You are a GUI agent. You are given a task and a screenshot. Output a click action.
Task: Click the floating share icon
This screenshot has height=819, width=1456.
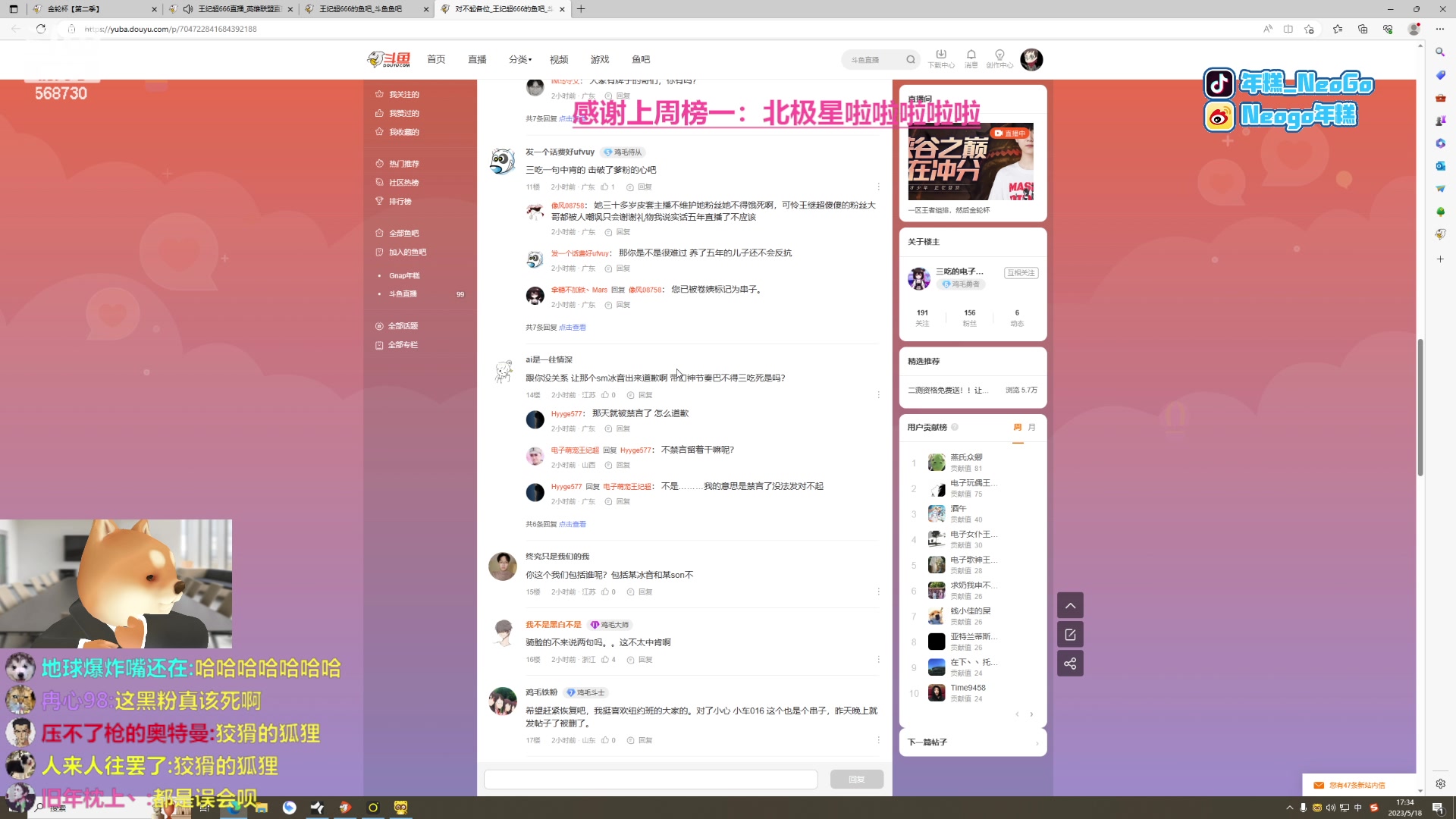[1070, 664]
